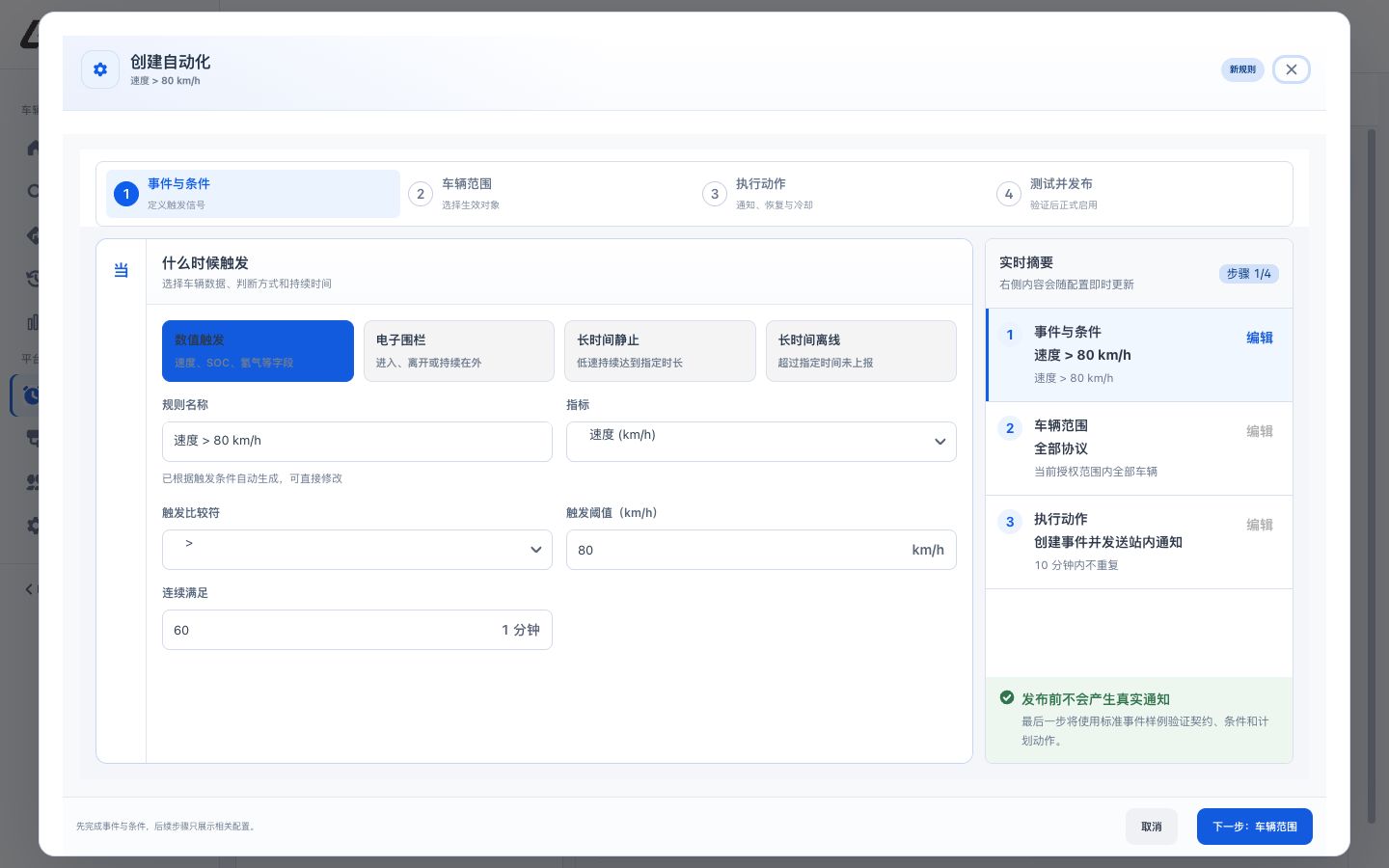Click the 10 分钟内不重复 text

[1076, 565]
